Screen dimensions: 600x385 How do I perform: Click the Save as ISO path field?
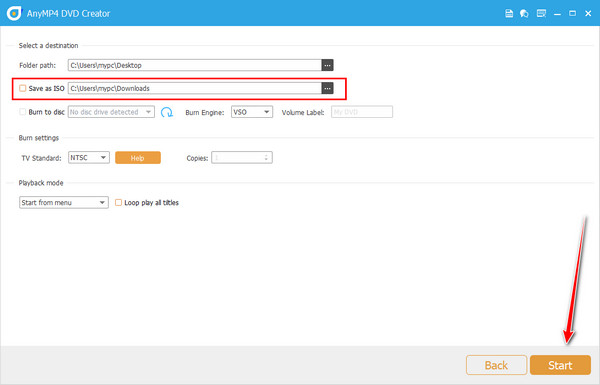(x=195, y=88)
